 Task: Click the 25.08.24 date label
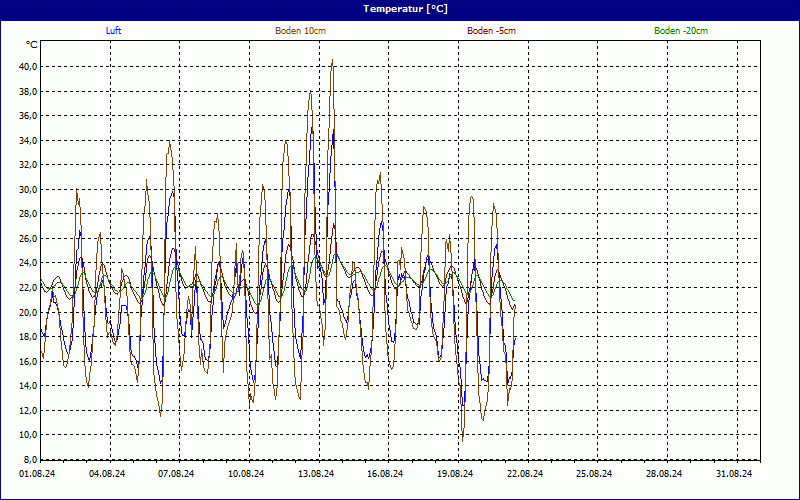[x=594, y=474]
